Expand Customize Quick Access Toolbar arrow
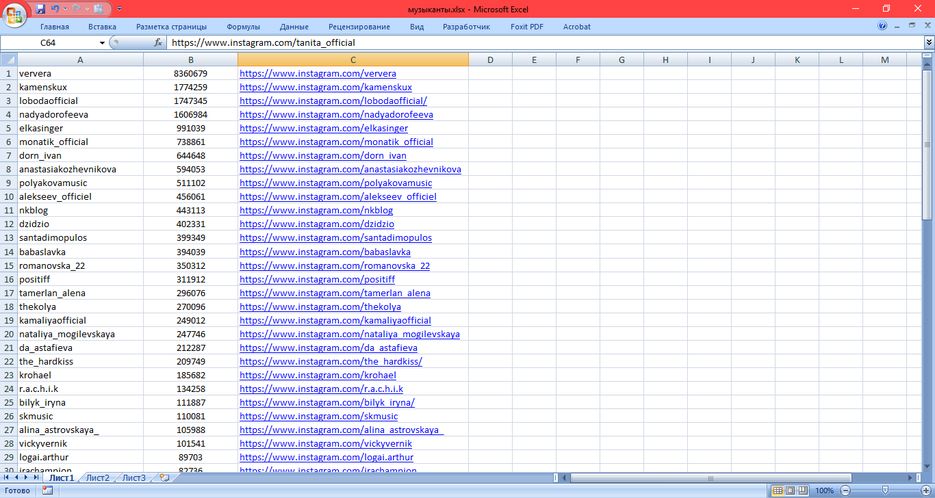Image resolution: width=935 pixels, height=498 pixels. point(119,9)
